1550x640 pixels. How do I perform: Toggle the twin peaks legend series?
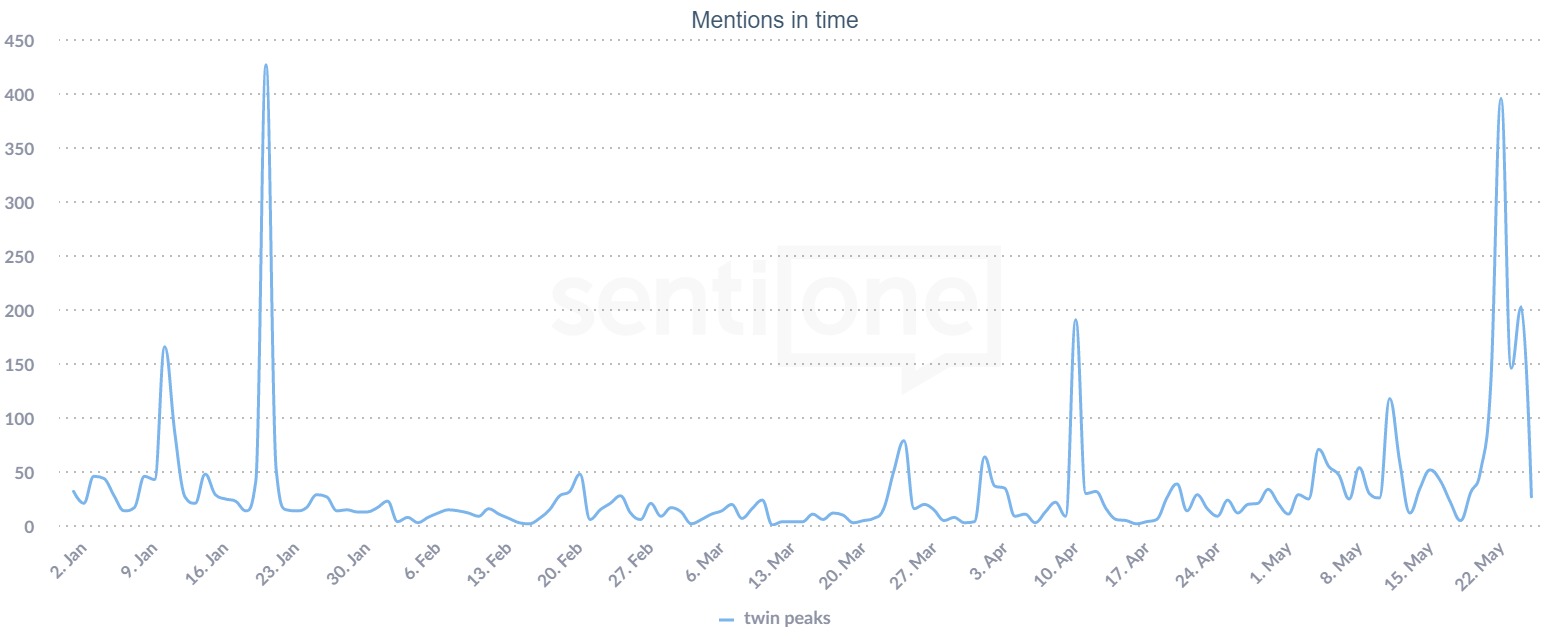point(786,619)
